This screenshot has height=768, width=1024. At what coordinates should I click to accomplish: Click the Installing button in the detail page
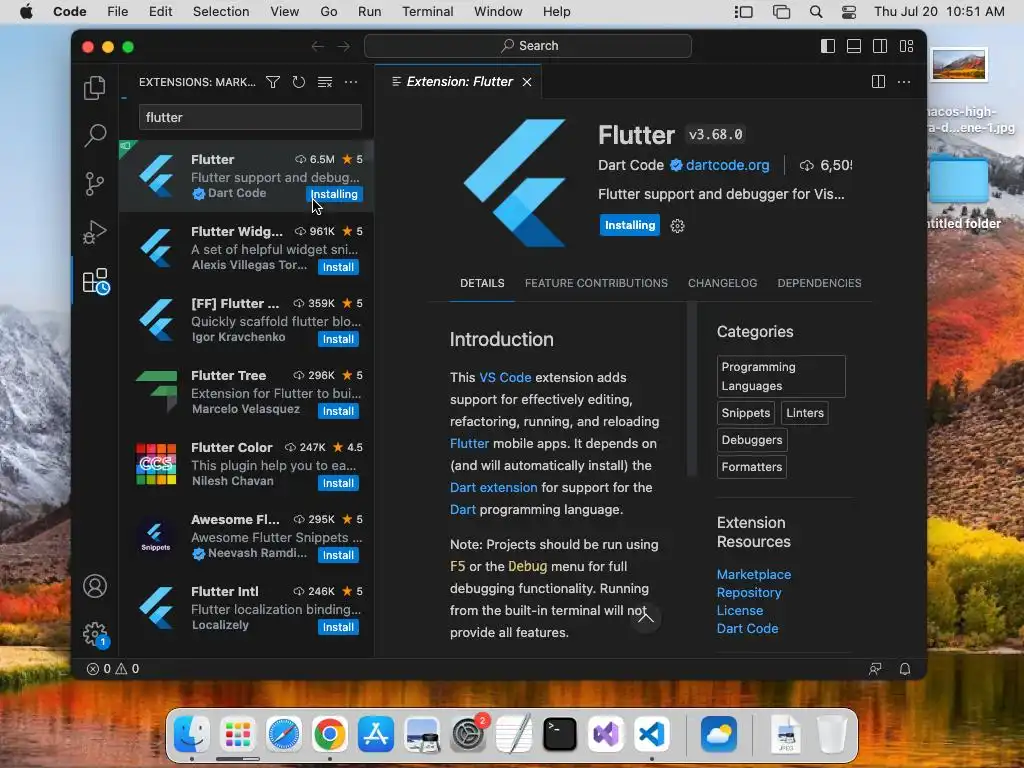[x=630, y=225]
